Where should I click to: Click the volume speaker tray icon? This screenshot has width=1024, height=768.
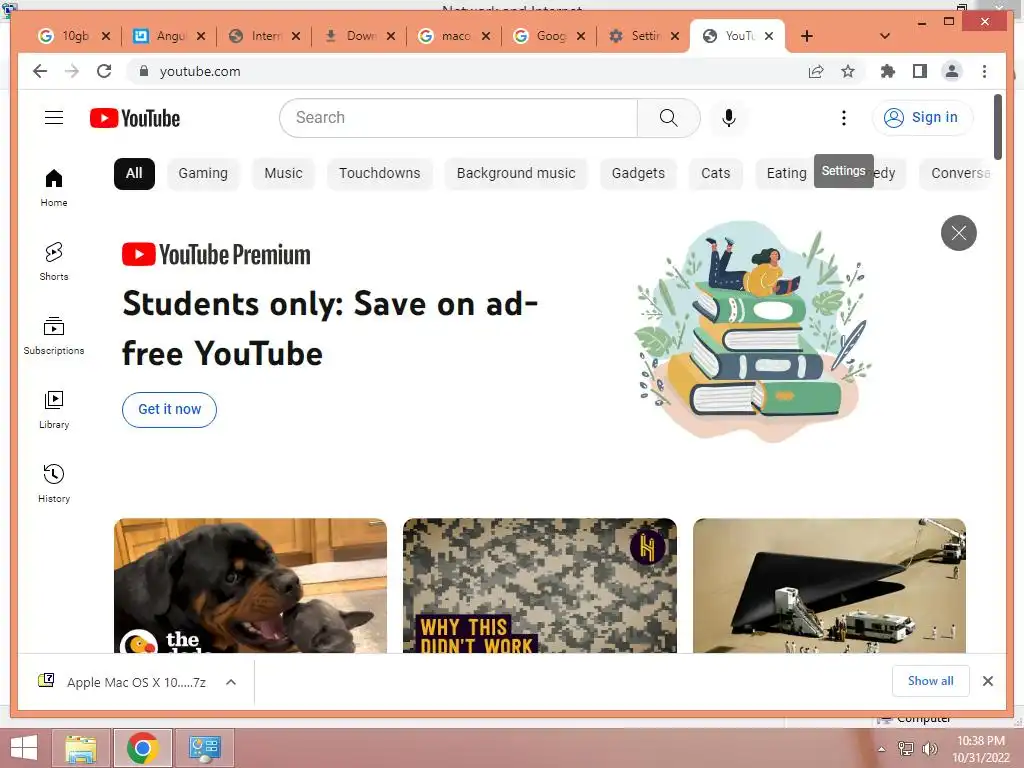click(929, 748)
